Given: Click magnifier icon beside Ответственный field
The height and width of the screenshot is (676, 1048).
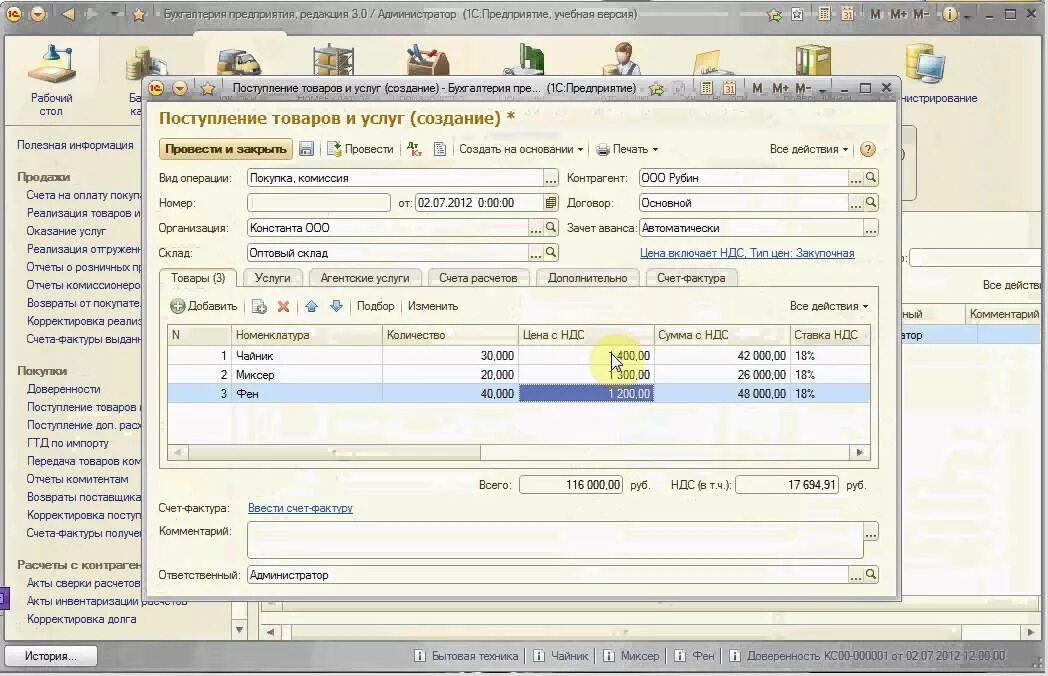Looking at the screenshot, I should coord(871,574).
